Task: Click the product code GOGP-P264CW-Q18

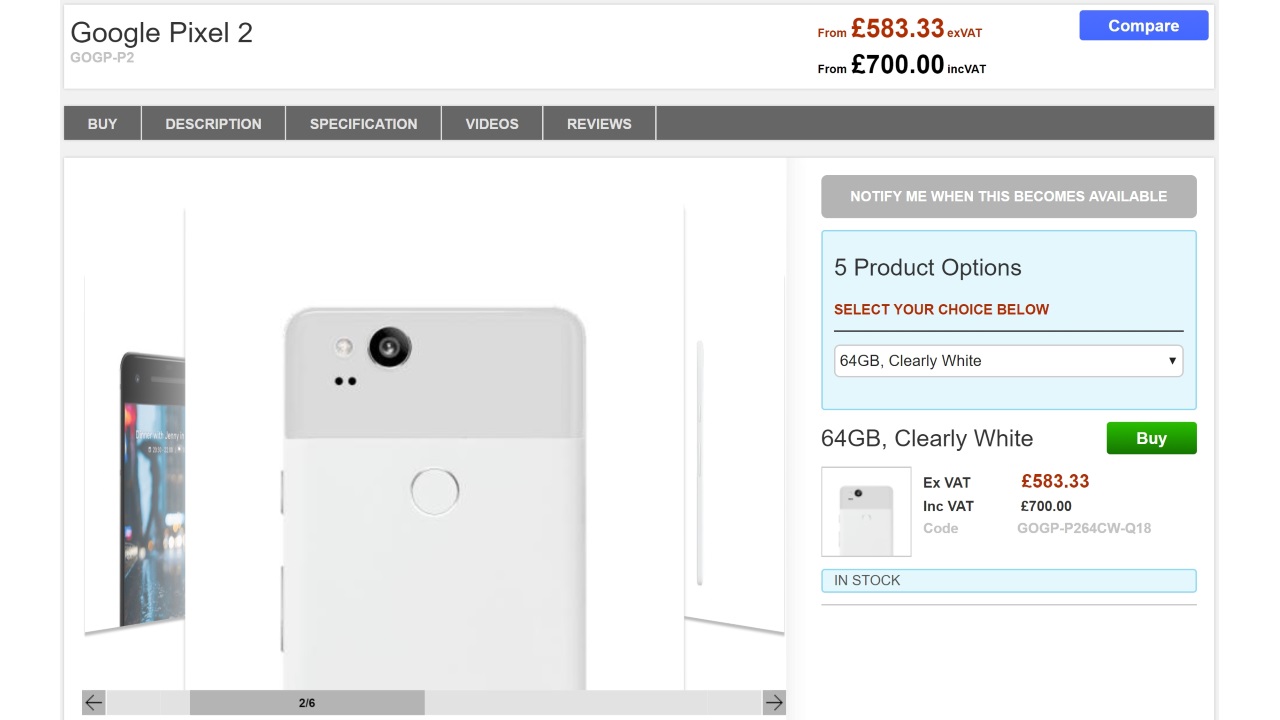Action: pyautogui.click(x=1084, y=528)
